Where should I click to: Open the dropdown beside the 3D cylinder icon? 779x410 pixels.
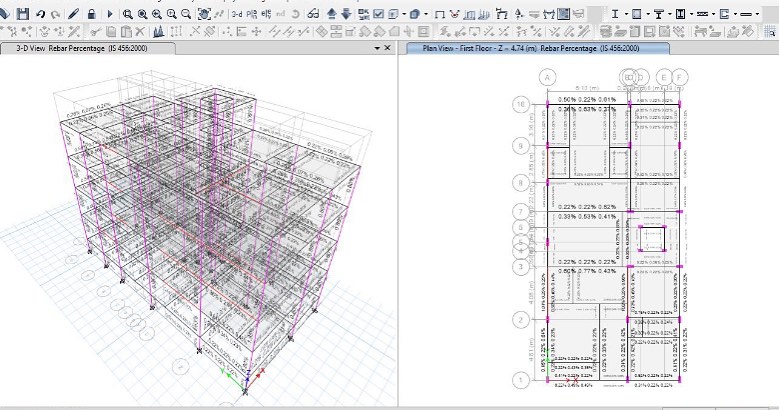[x=426, y=14]
